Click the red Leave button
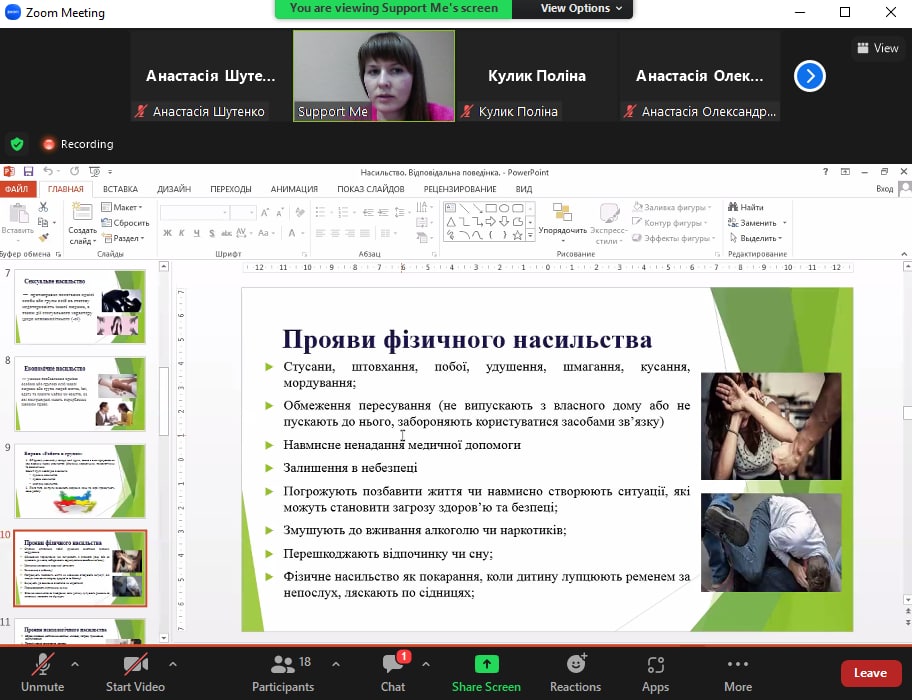This screenshot has height=700, width=912. click(x=869, y=673)
